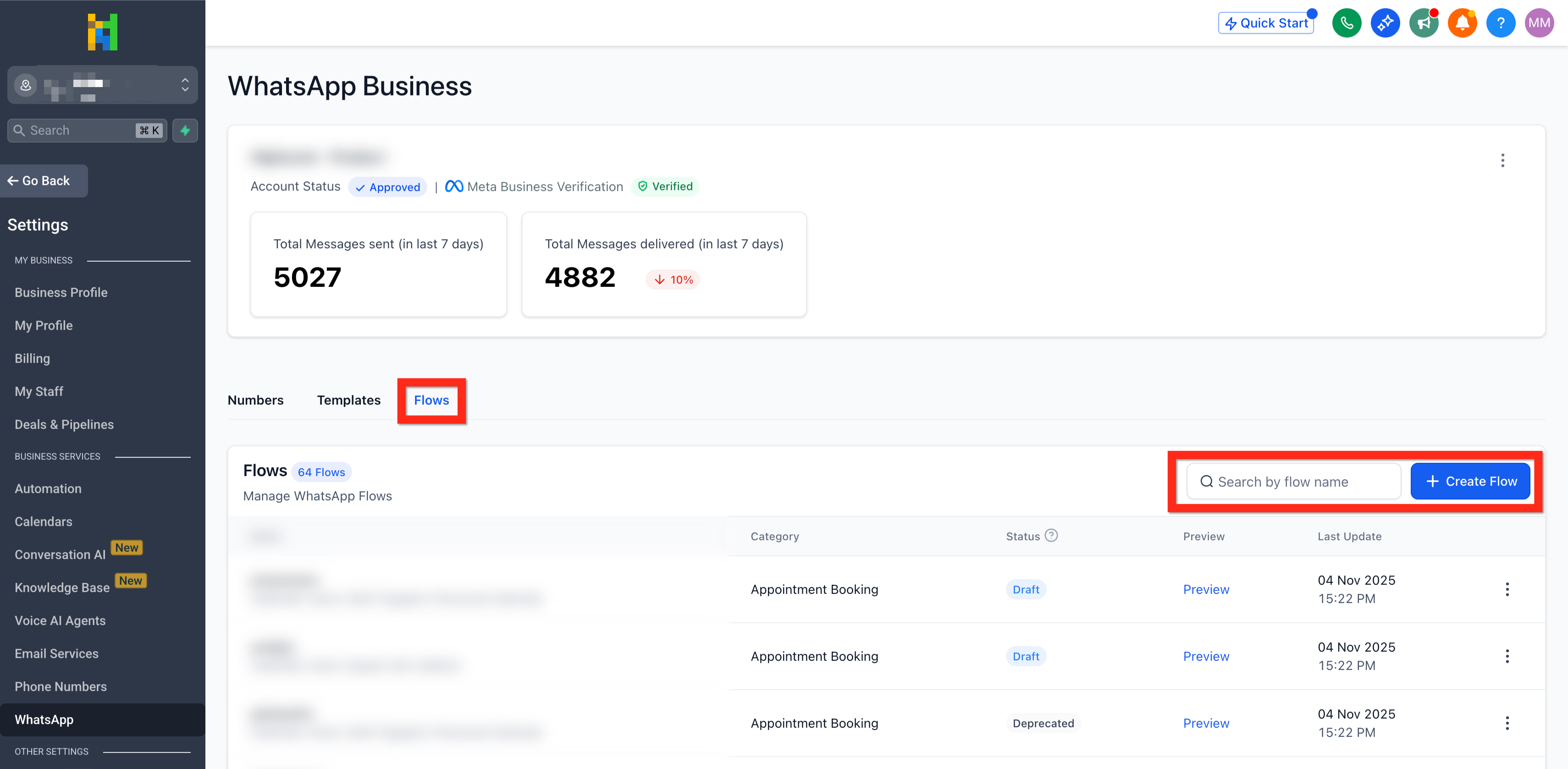This screenshot has width=1568, height=769.
Task: Open the first Draft flow's options menu
Action: pyautogui.click(x=1507, y=589)
